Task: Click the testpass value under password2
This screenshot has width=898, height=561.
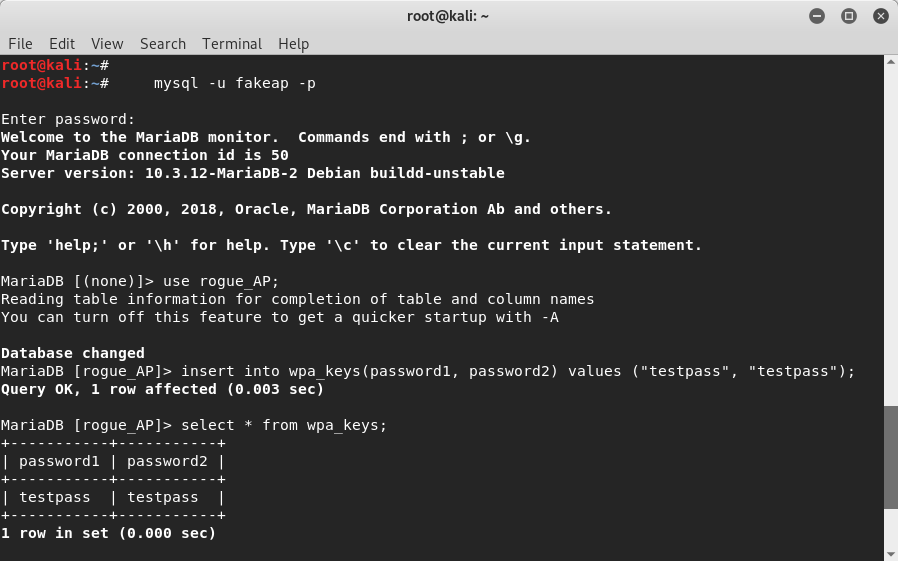Action: (163, 497)
